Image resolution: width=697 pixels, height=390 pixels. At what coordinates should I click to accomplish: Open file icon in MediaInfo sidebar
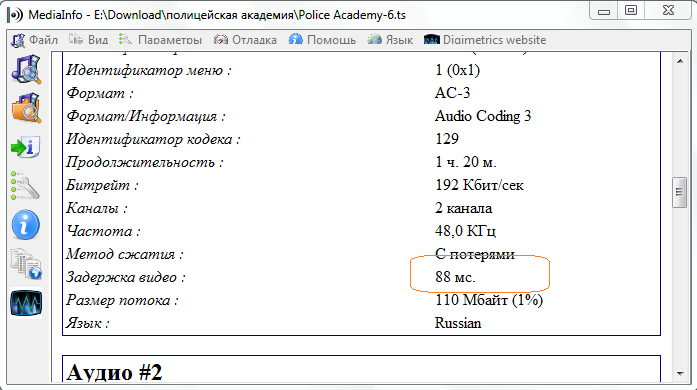(x=26, y=69)
